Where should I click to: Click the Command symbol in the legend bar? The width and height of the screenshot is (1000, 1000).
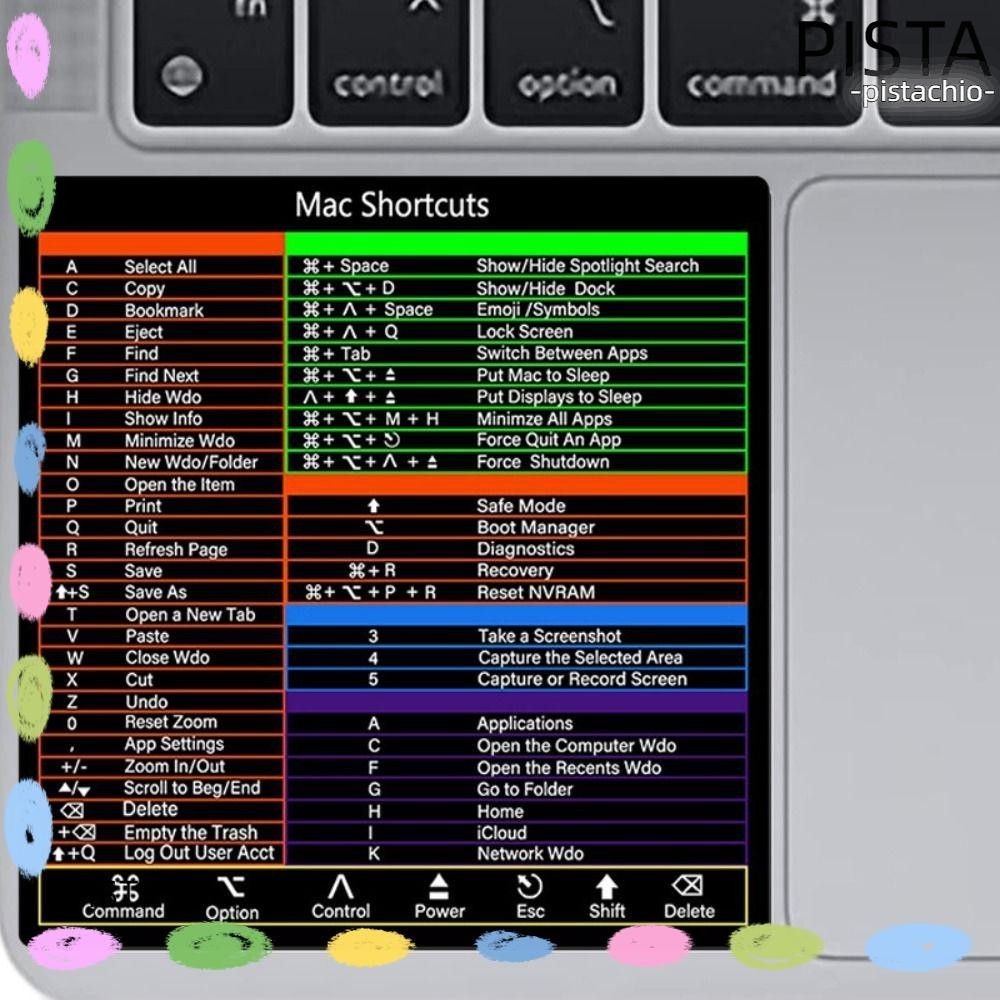(125, 888)
